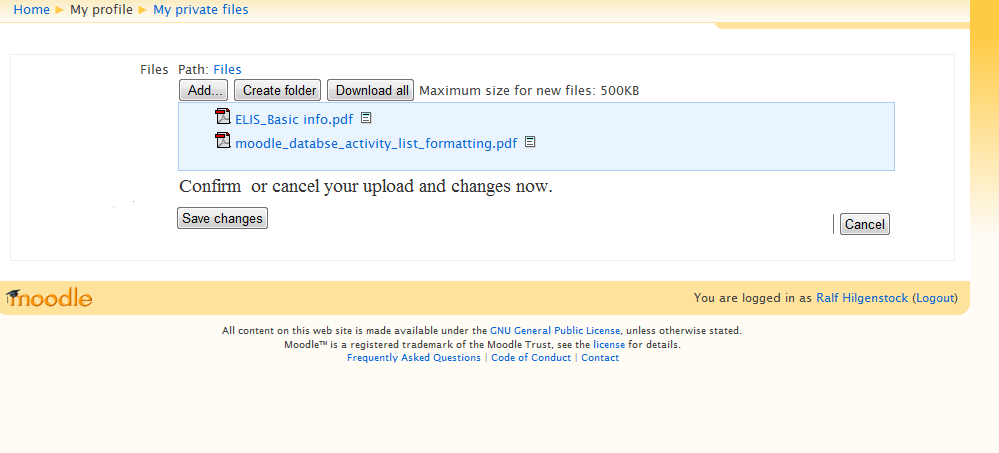Image resolution: width=999 pixels, height=453 pixels.
Task: Open the Code of Conduct link
Action: pos(531,357)
